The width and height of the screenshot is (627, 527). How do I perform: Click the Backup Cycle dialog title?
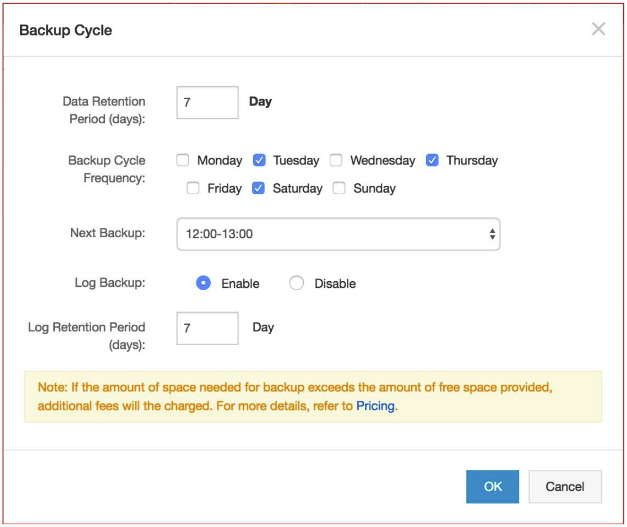click(x=66, y=30)
